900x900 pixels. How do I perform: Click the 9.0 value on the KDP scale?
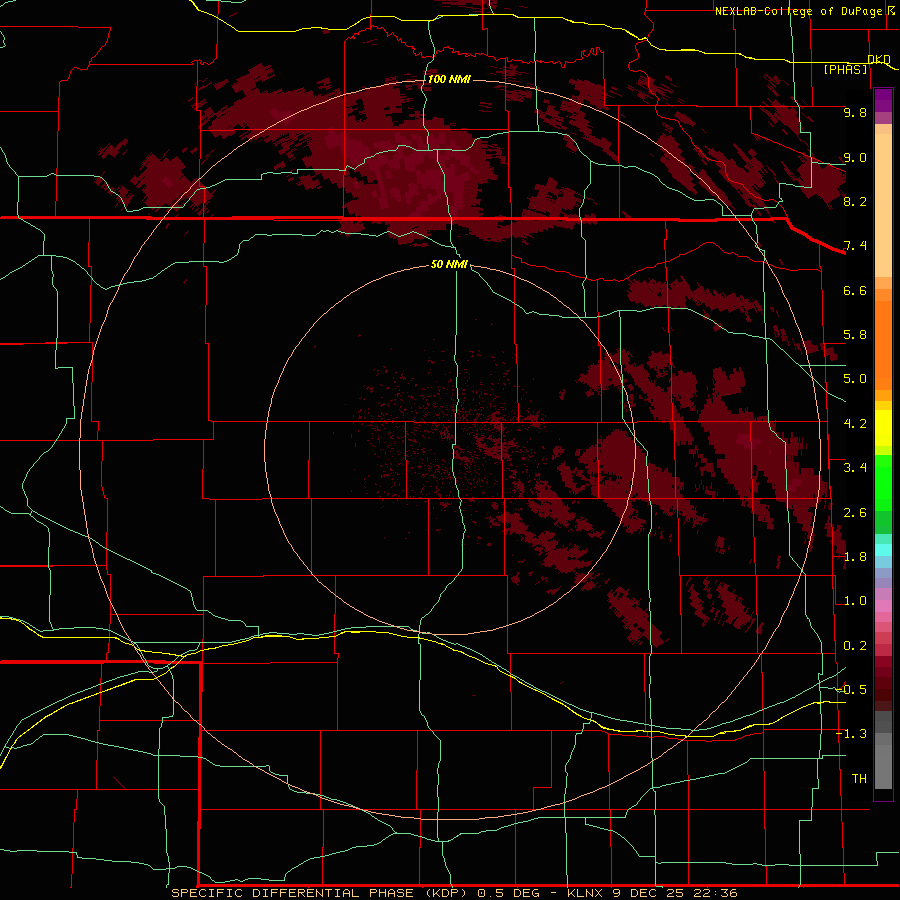[855, 157]
